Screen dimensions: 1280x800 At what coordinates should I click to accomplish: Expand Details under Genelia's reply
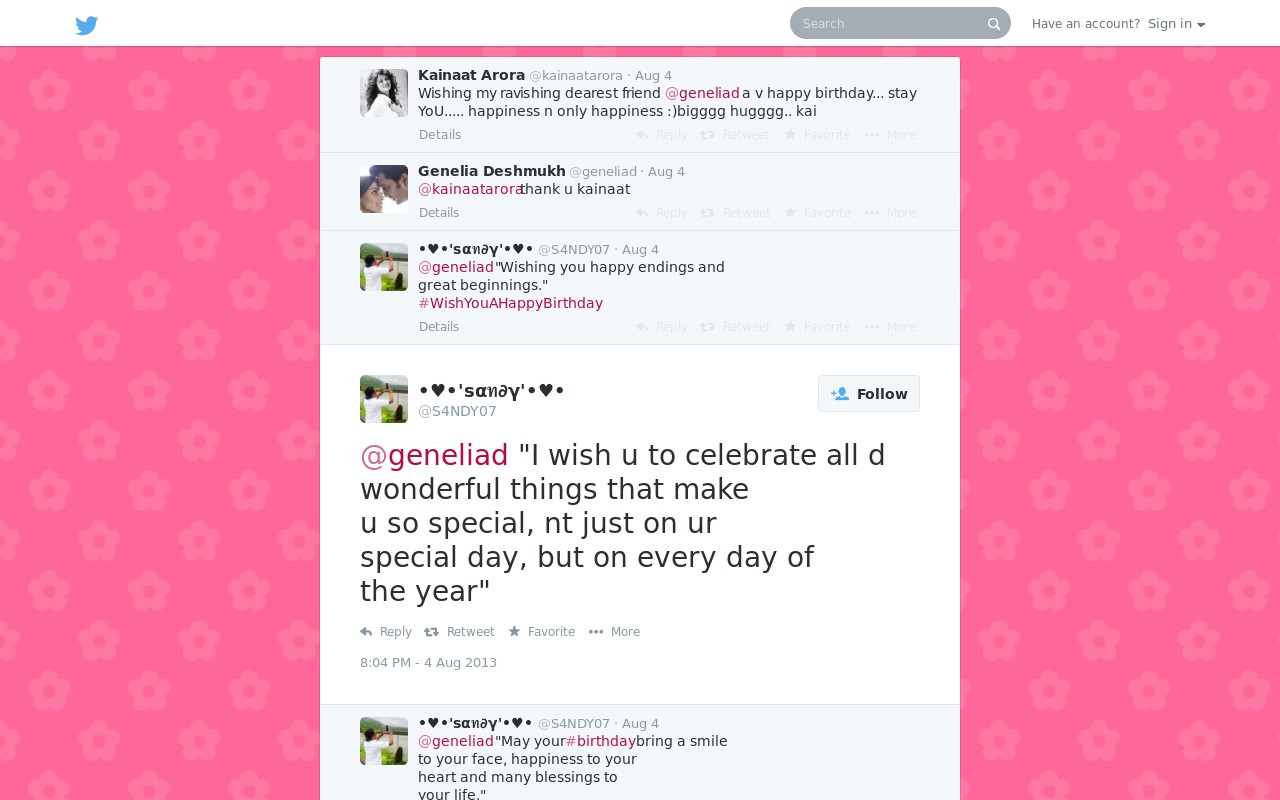click(x=440, y=213)
